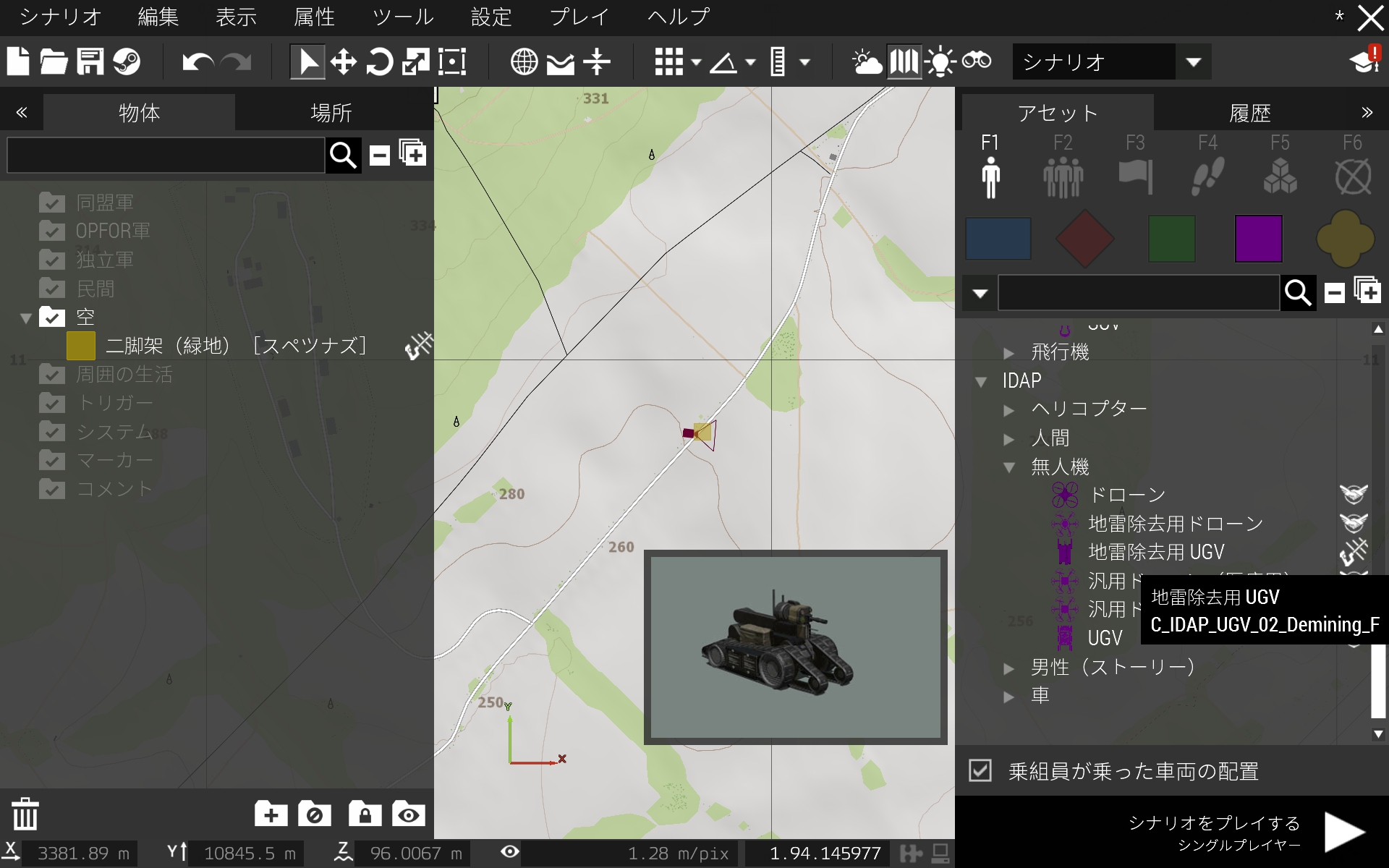Select the purple civilian side swatch

(x=1258, y=239)
